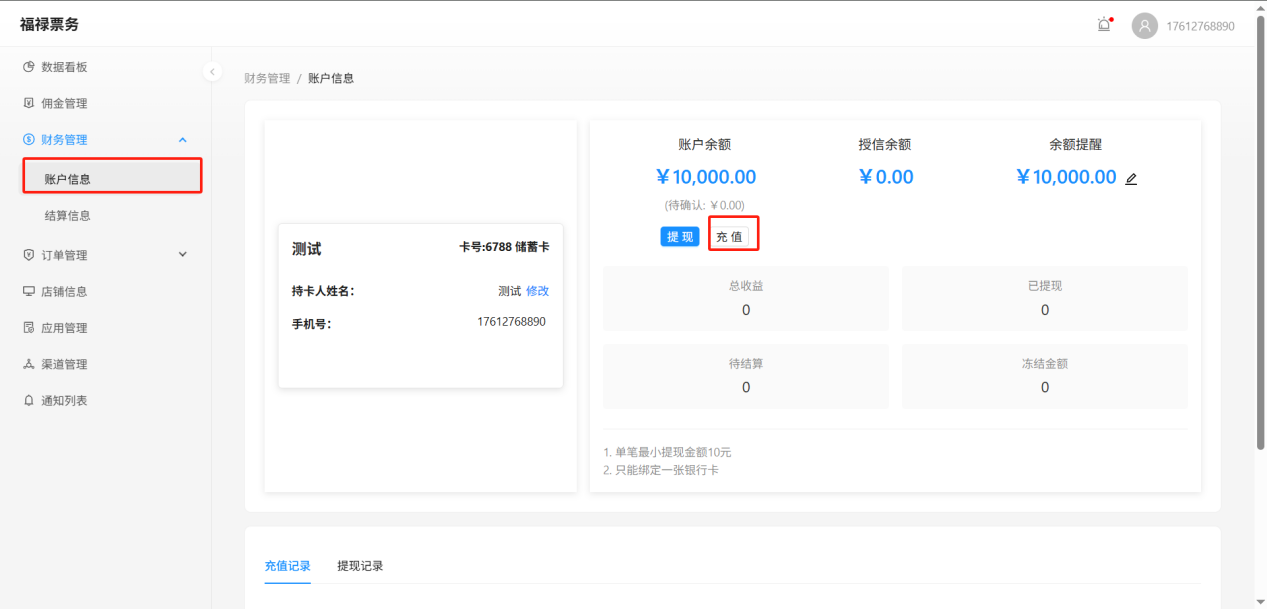Viewport: 1267px width, 609px height.
Task: Select the 充值记录 tab
Action: [287, 566]
